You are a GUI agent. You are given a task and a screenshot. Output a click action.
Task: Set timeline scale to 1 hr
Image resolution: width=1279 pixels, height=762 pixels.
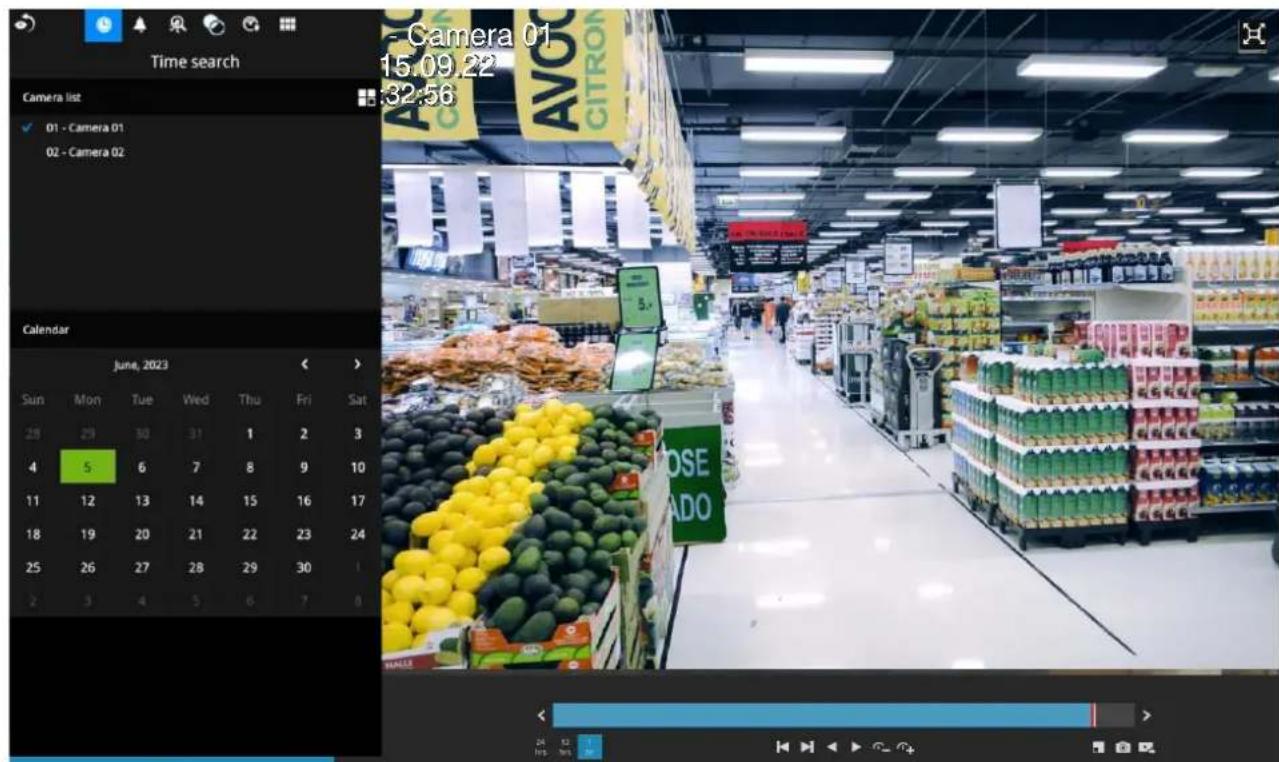click(590, 747)
